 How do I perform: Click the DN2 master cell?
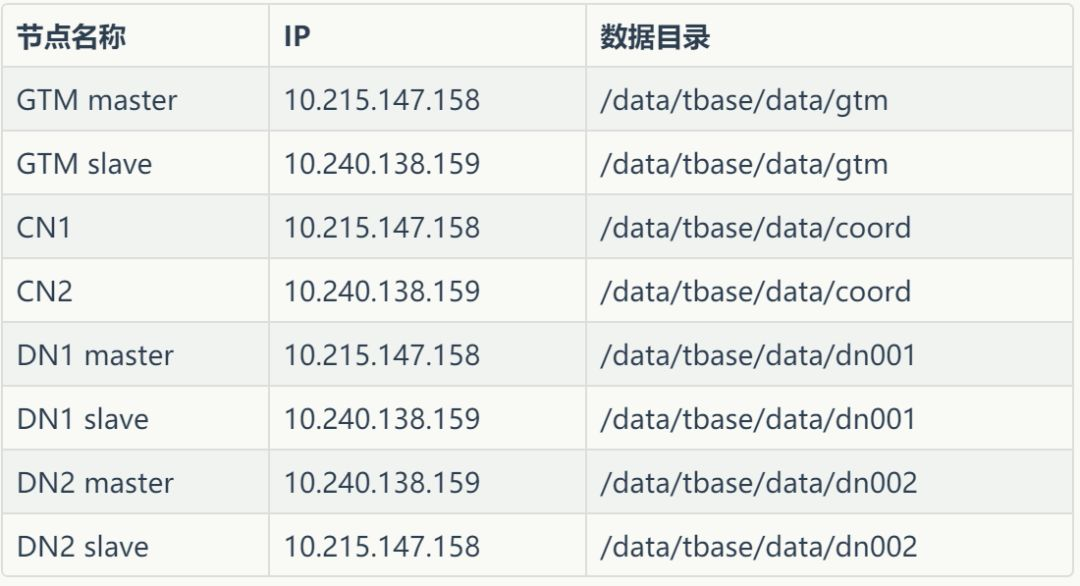tap(95, 483)
